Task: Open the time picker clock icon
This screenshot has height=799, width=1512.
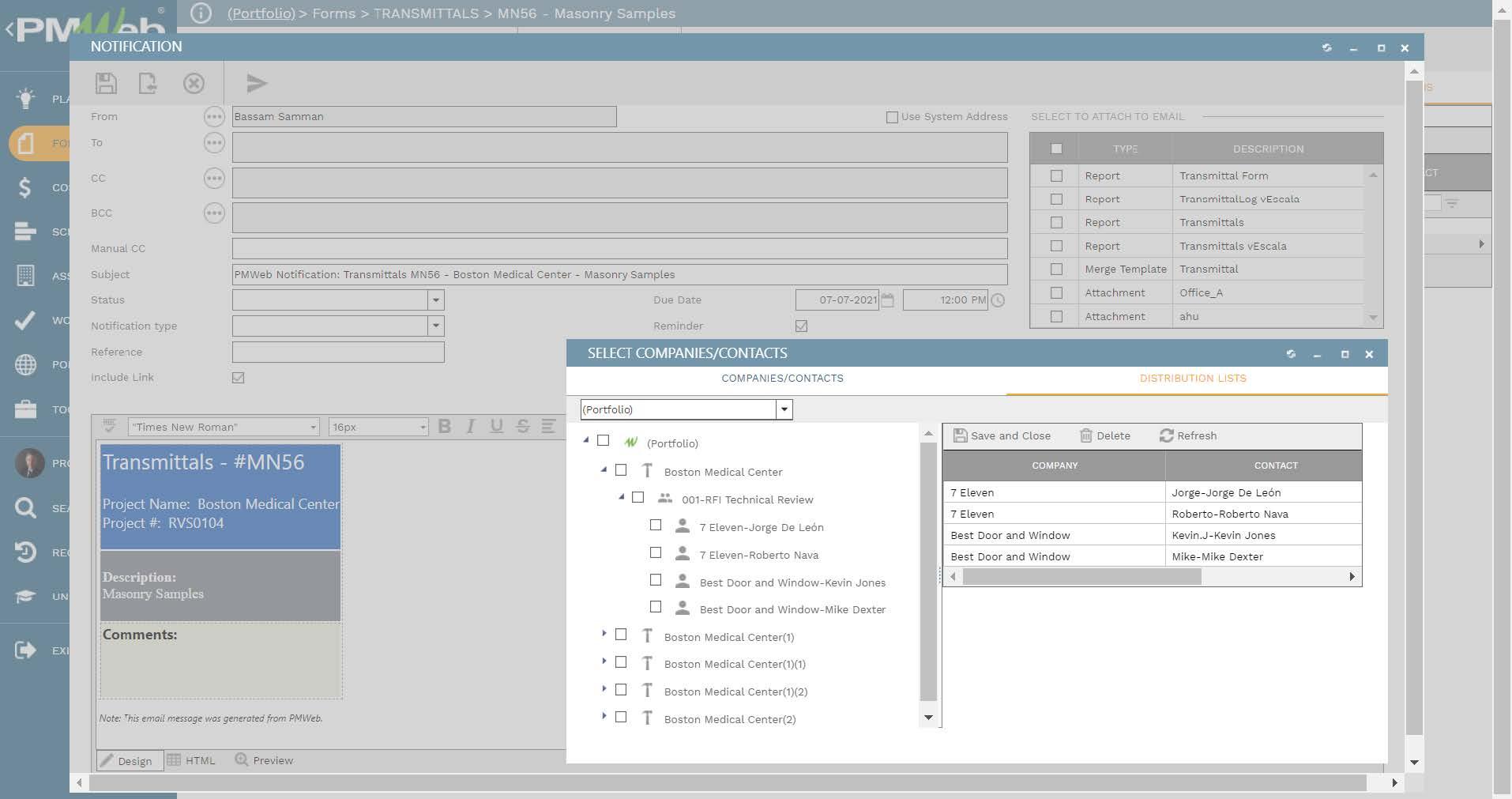Action: [998, 300]
